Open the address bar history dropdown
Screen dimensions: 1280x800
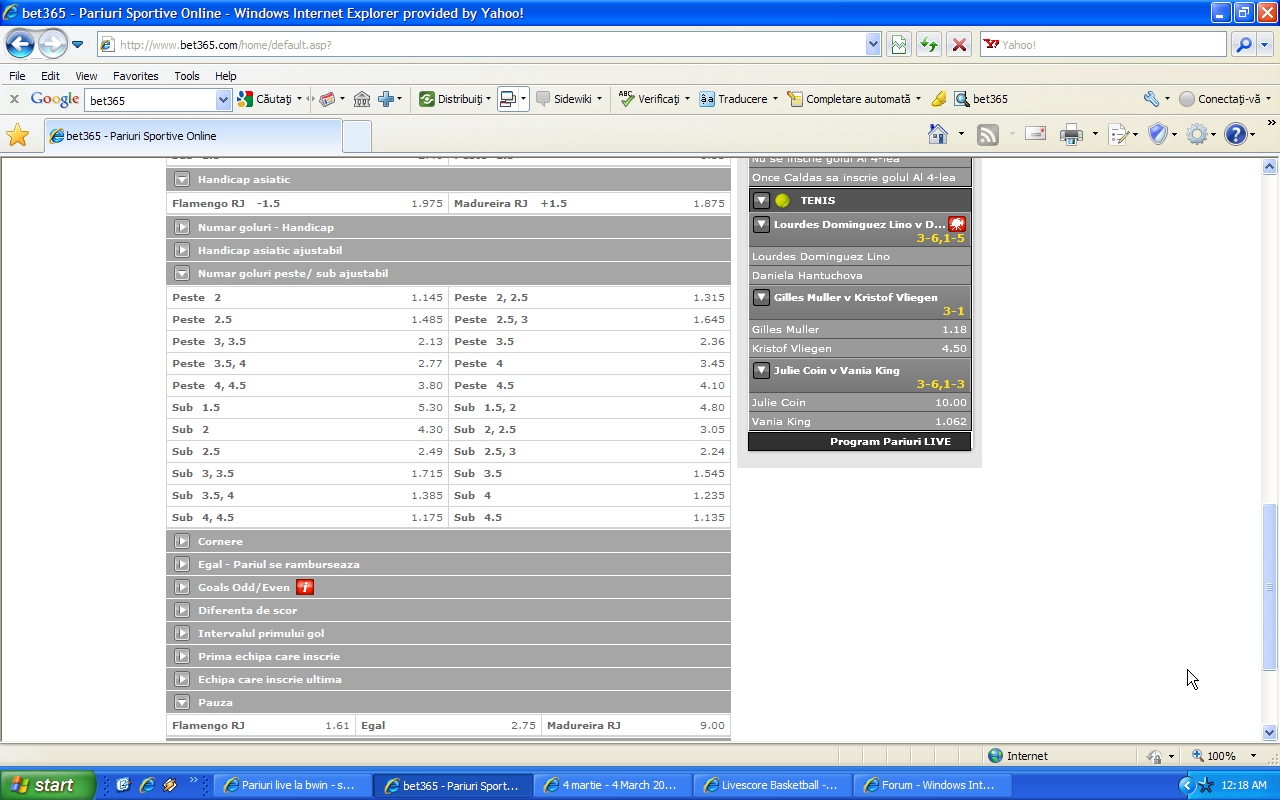coord(873,44)
